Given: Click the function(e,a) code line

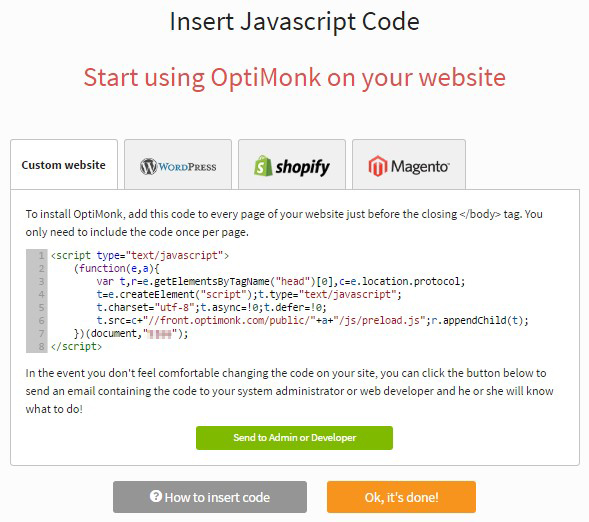Looking at the screenshot, I should [117, 269].
